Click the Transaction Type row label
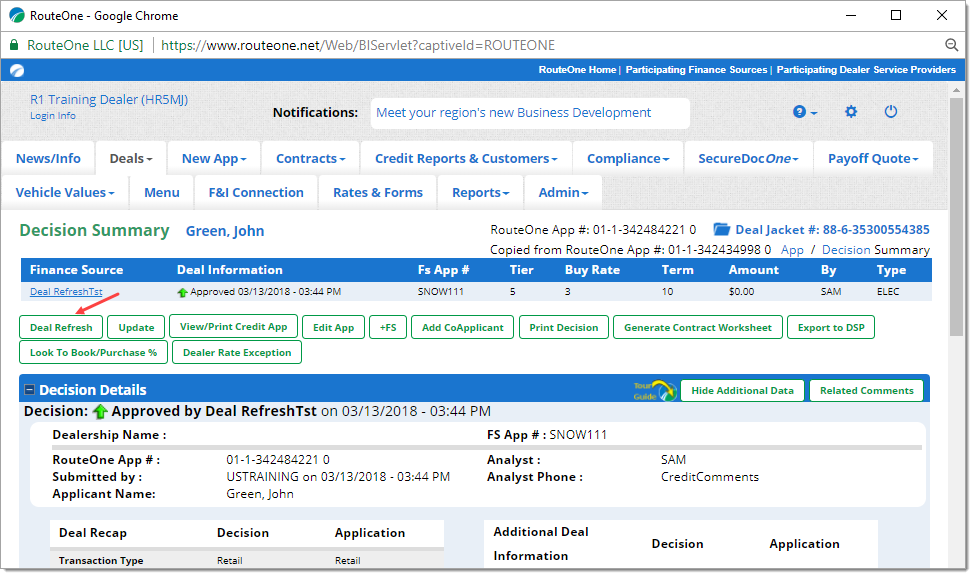 pyautogui.click(x=101, y=560)
